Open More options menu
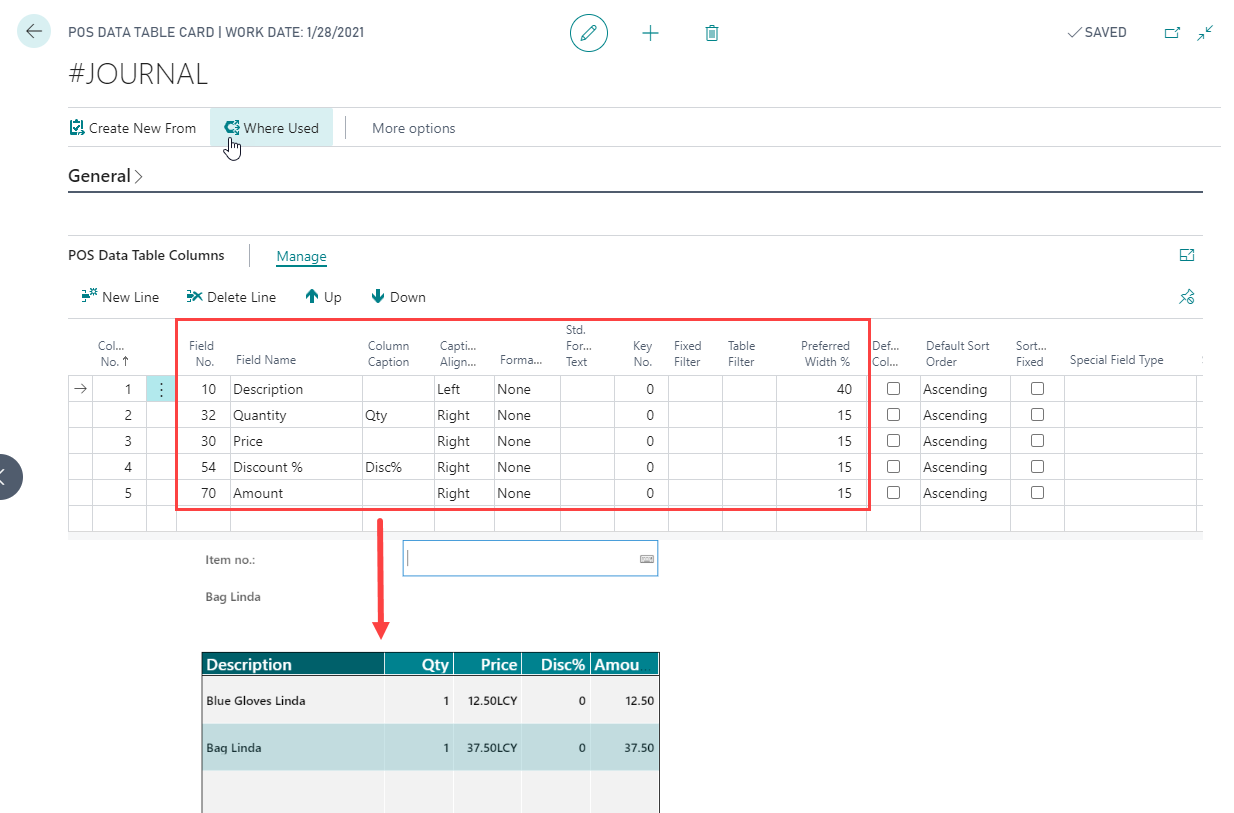The width and height of the screenshot is (1234, 813). [x=413, y=128]
